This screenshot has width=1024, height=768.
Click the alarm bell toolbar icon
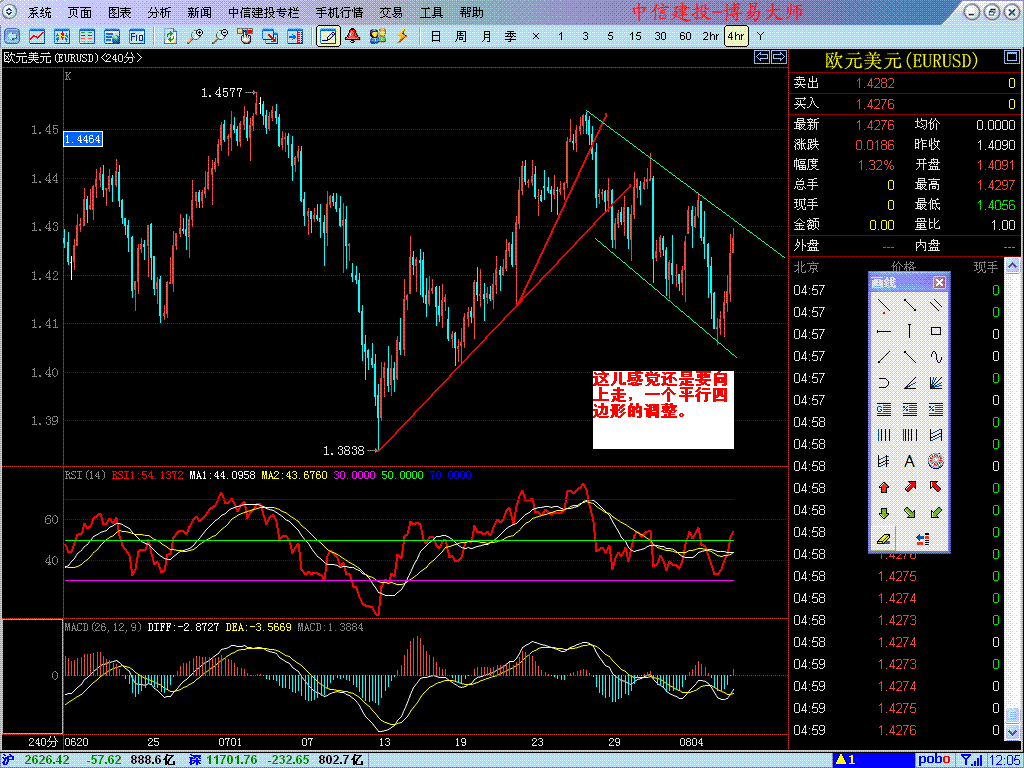(x=353, y=37)
